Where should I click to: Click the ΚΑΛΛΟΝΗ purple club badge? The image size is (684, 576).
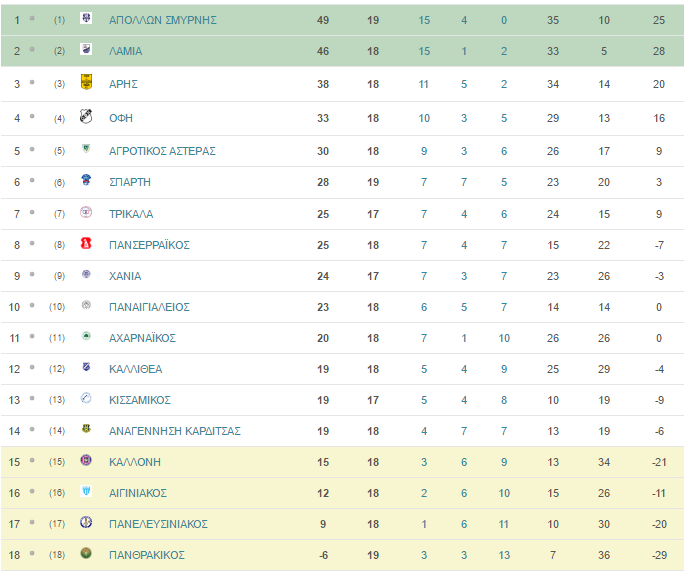pyautogui.click(x=86, y=460)
